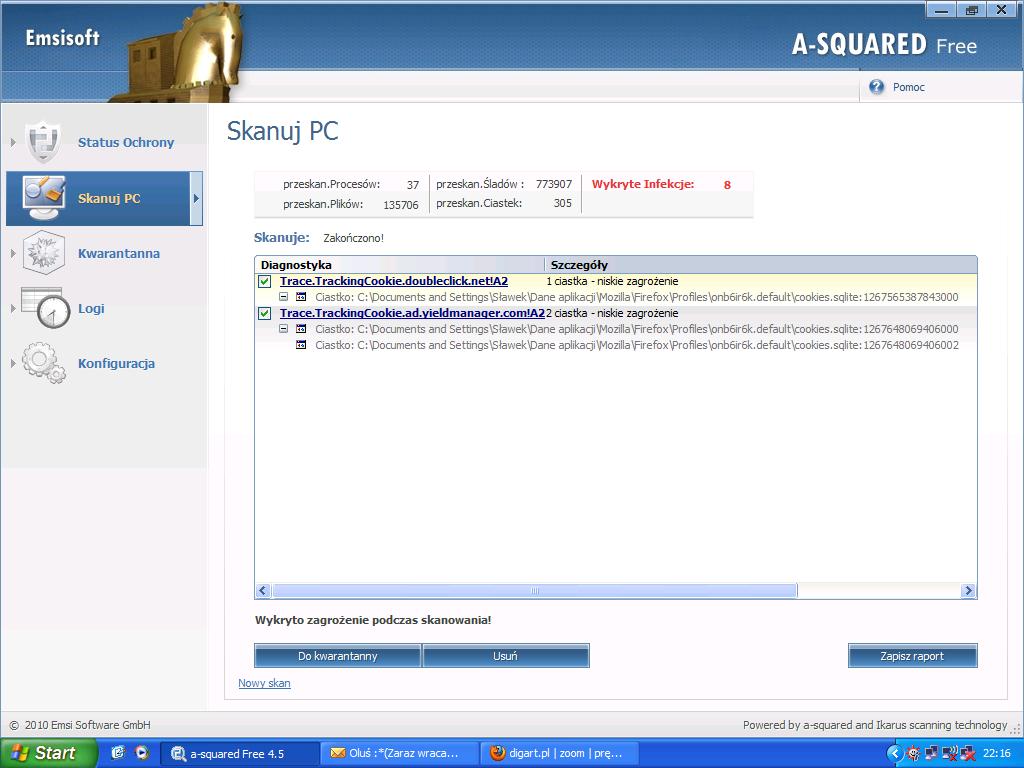Uncheck the Trace.TrackingCookie.doubleclick.net checkbox
The height and width of the screenshot is (768, 1024).
coord(264,281)
